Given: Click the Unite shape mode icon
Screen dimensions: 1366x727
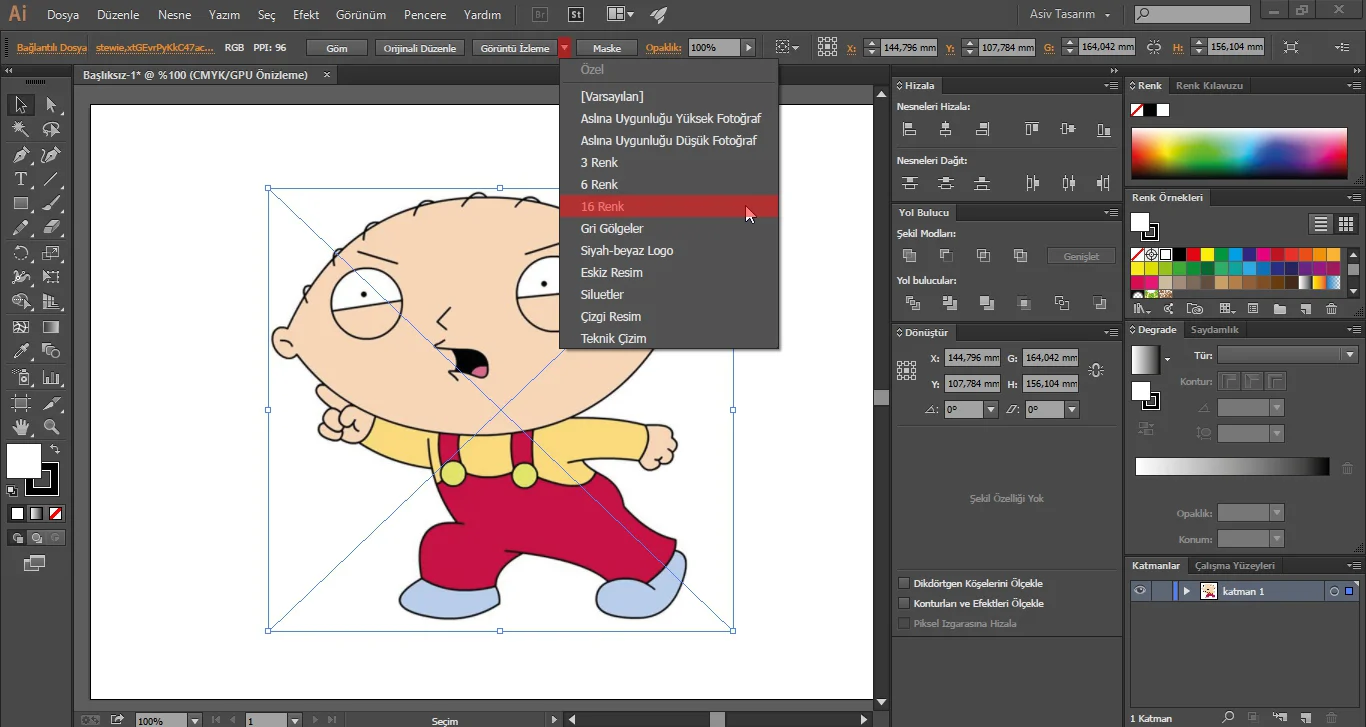Looking at the screenshot, I should click(x=909, y=256).
